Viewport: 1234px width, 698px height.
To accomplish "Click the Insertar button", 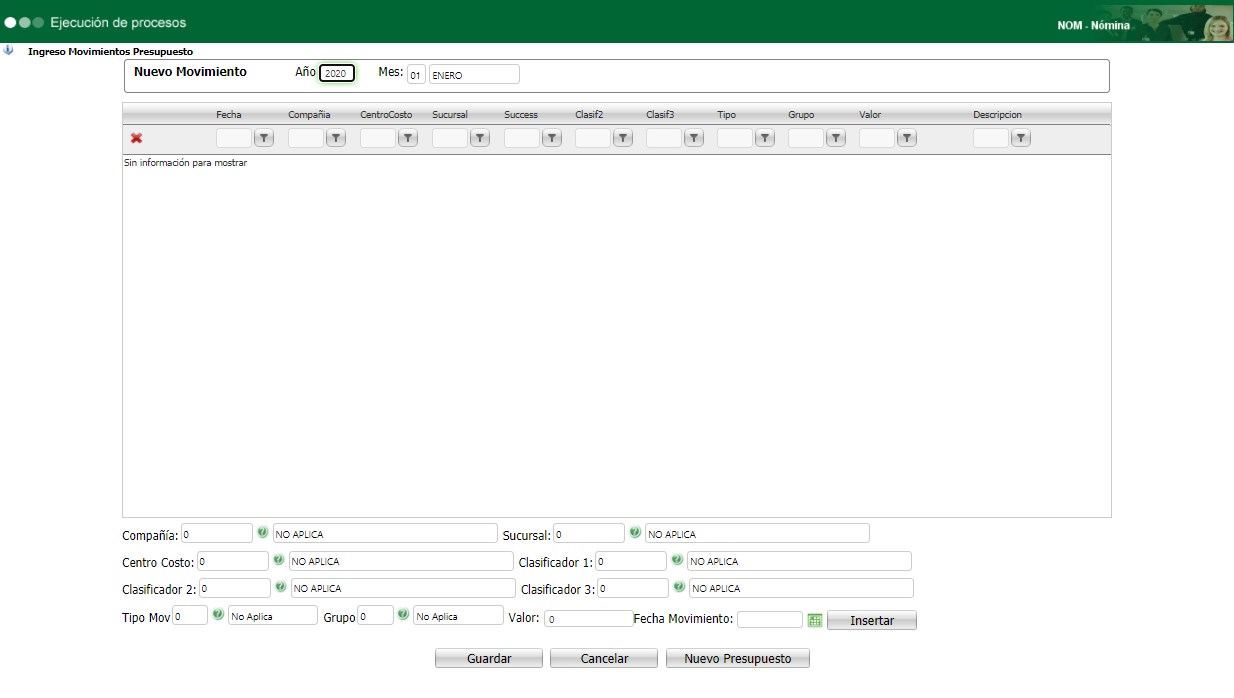I will click(x=872, y=621).
